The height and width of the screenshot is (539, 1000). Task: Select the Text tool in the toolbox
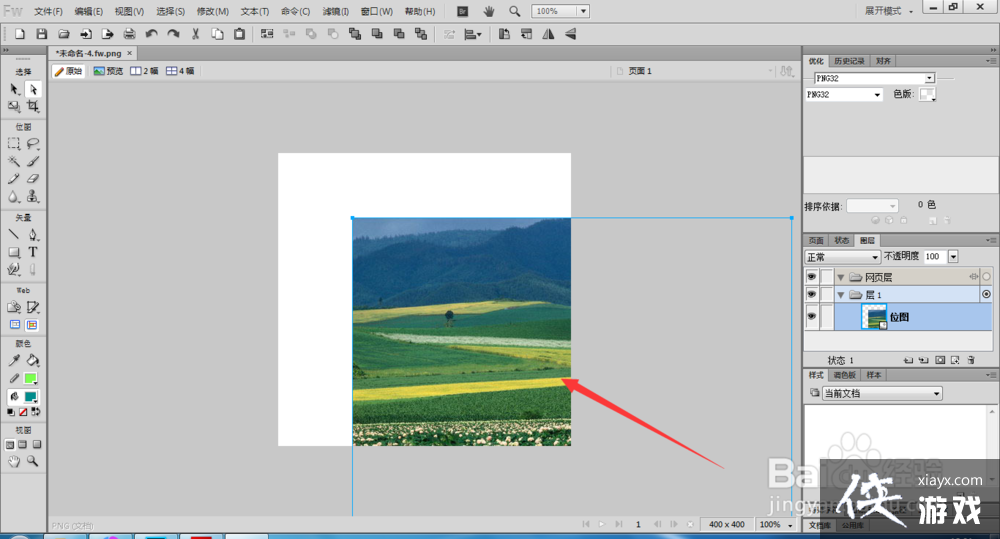click(x=33, y=252)
